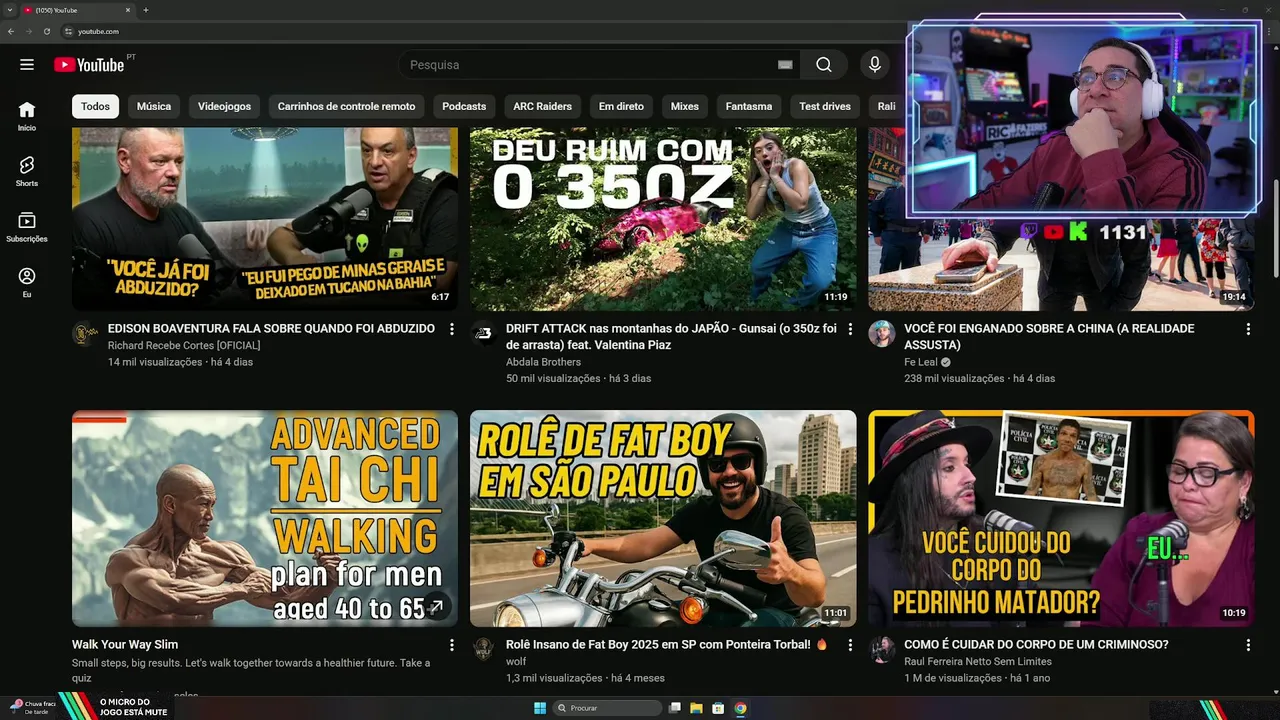Open a new browser tab with plus

(146, 10)
